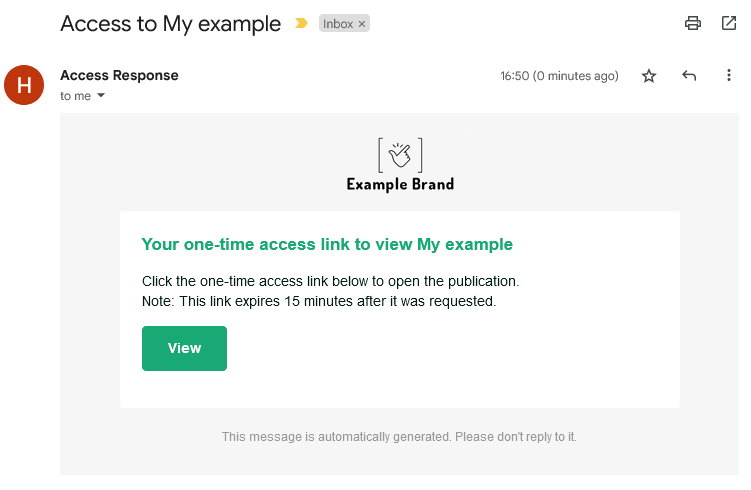Remove the Inbox label with the ×
The image size is (751, 490).
(x=362, y=24)
